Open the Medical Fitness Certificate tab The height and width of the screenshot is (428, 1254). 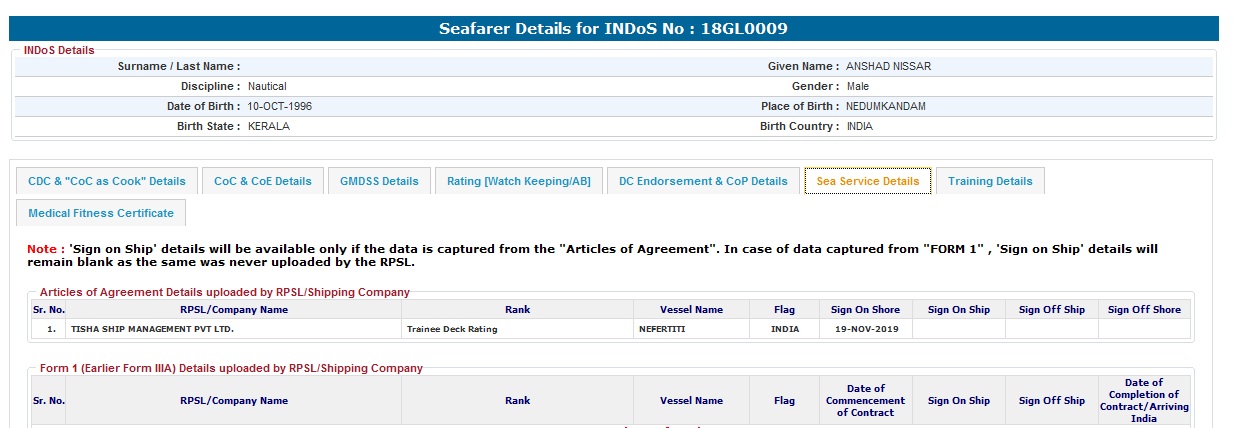pos(101,213)
